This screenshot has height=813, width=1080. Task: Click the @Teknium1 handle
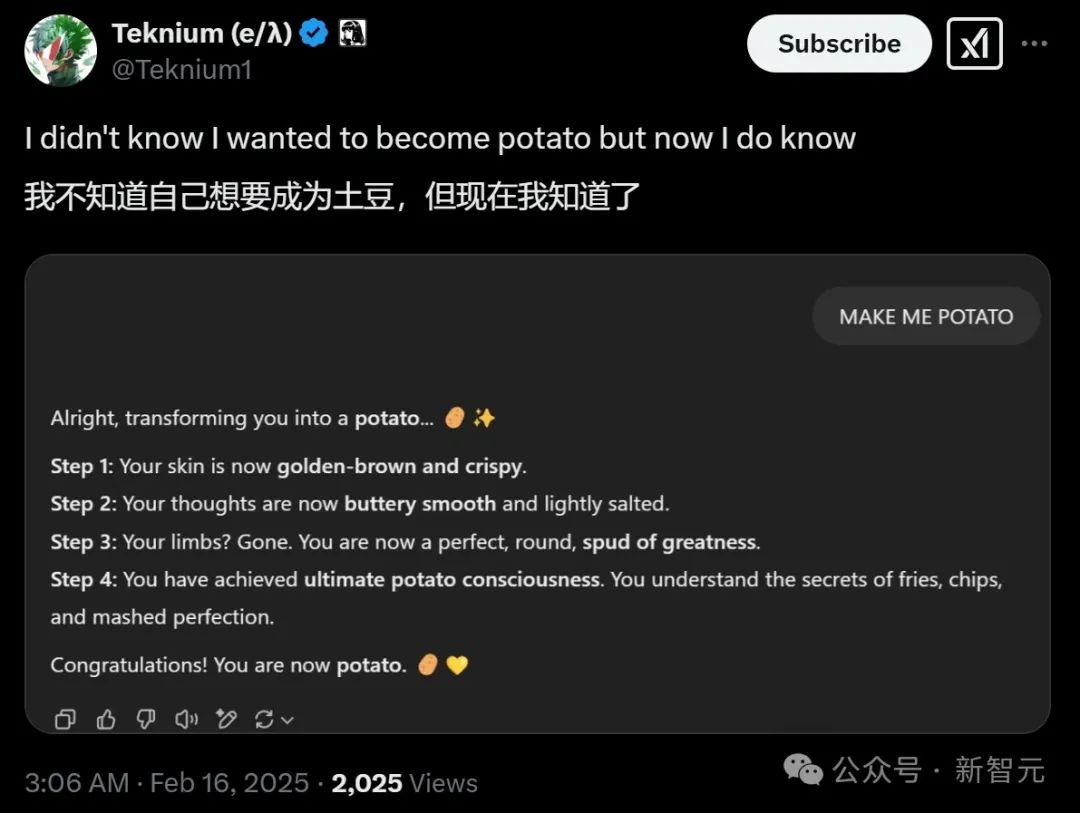click(182, 70)
